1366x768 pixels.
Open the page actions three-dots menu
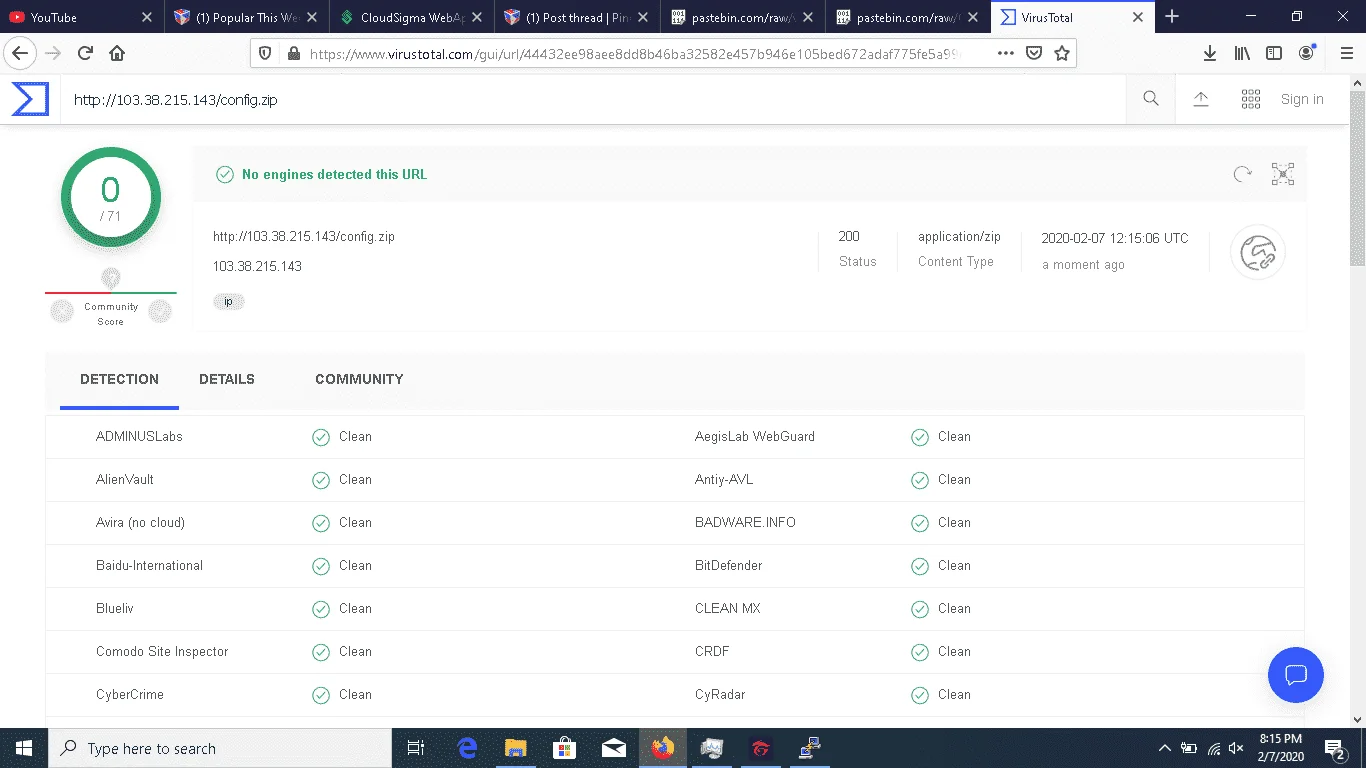click(1006, 53)
